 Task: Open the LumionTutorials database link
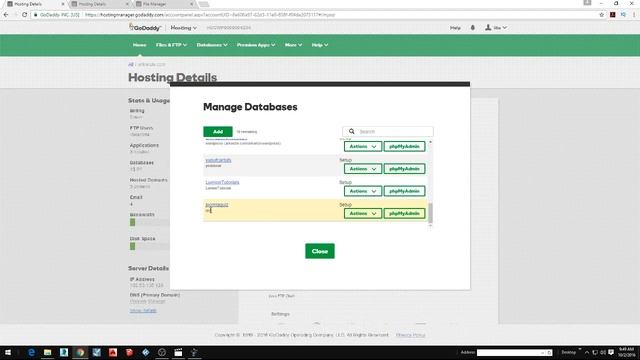(x=222, y=182)
